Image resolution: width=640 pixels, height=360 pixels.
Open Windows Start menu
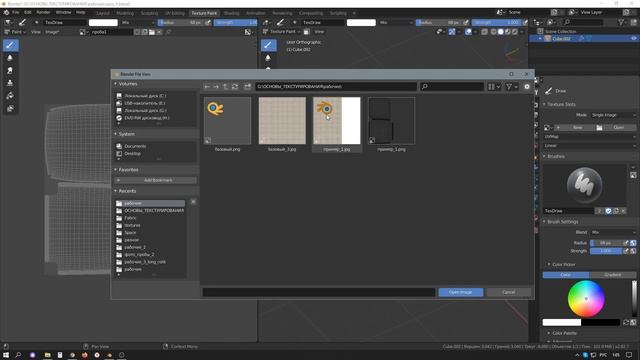tap(6, 355)
